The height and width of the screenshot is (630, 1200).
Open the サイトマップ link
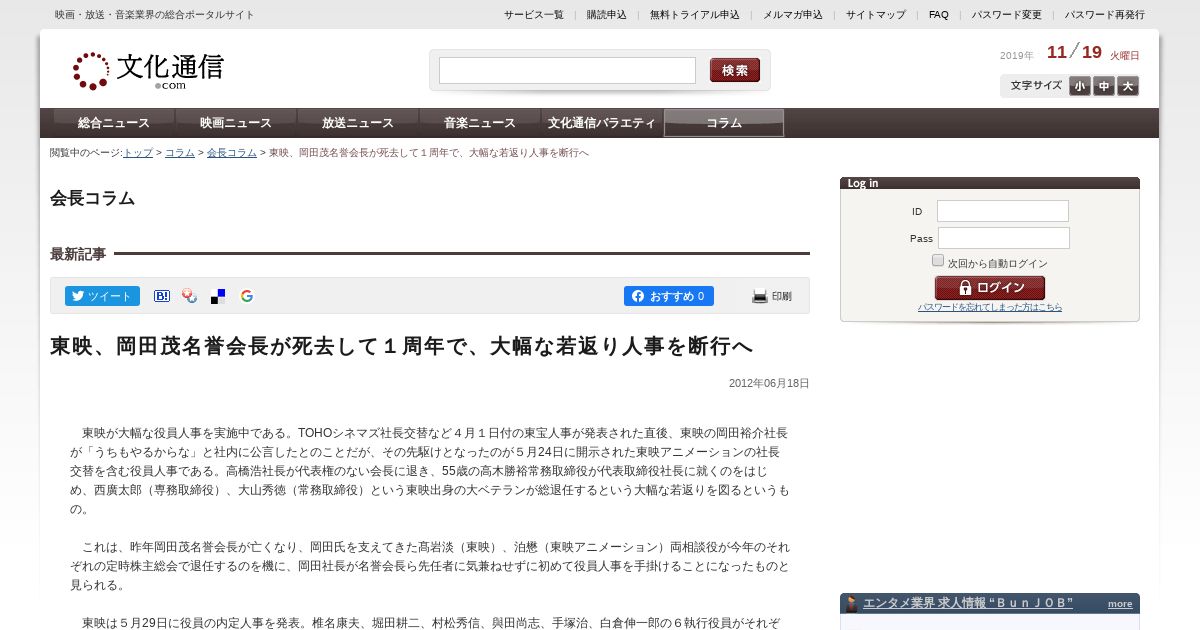876,15
